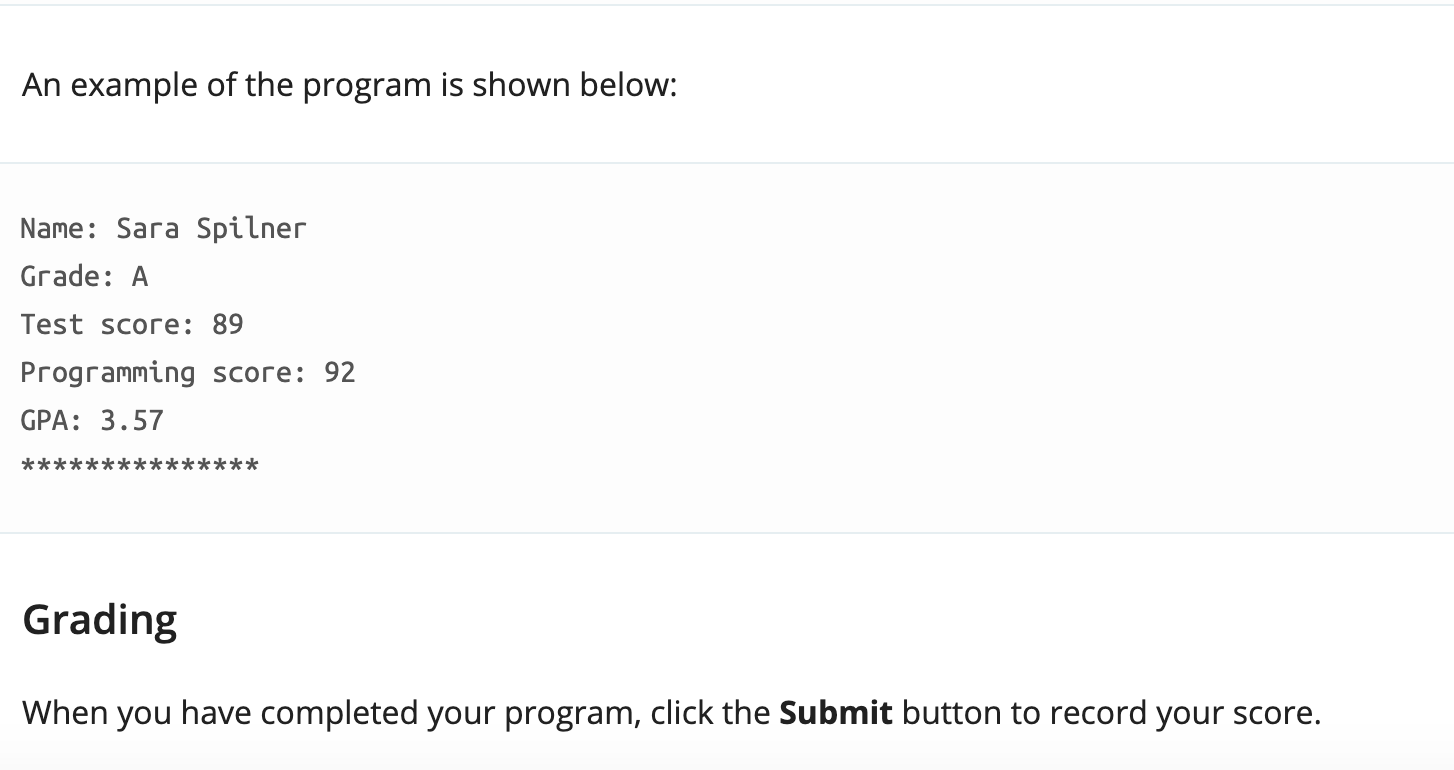Click the 'Name:' label in code block
Viewport: 1454px width, 770px height.
click(x=60, y=228)
